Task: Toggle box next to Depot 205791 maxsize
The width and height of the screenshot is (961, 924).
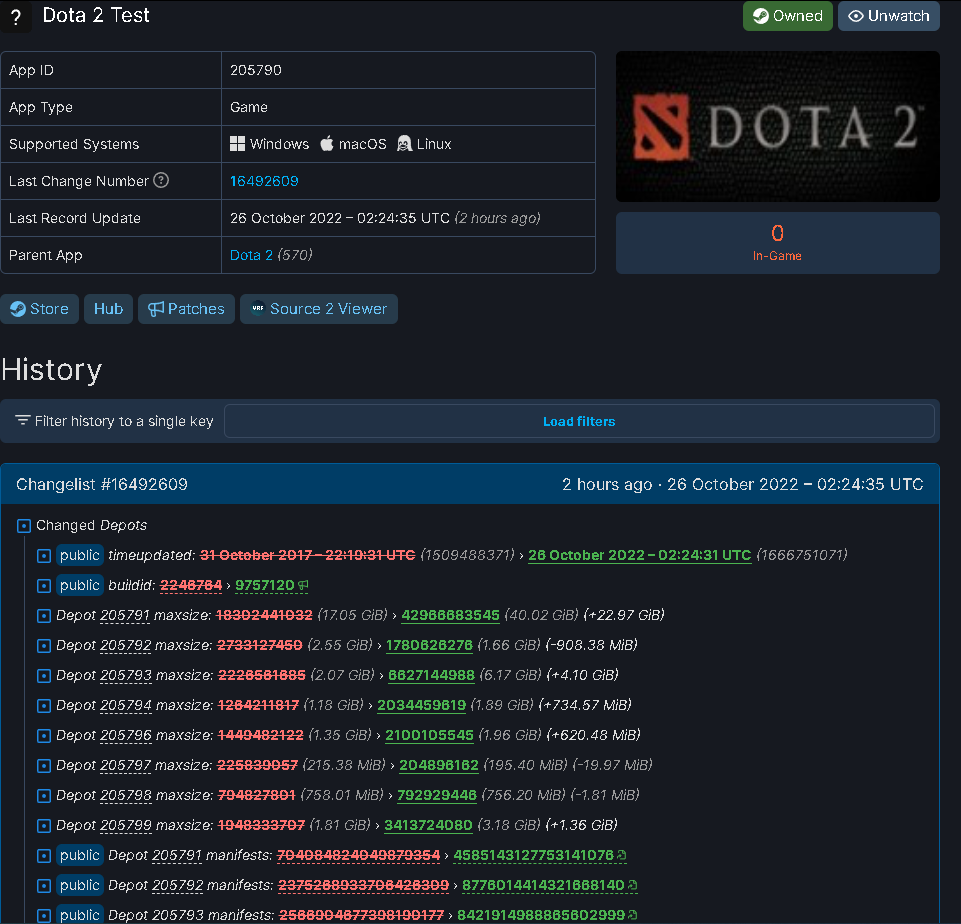Action: coord(44,616)
